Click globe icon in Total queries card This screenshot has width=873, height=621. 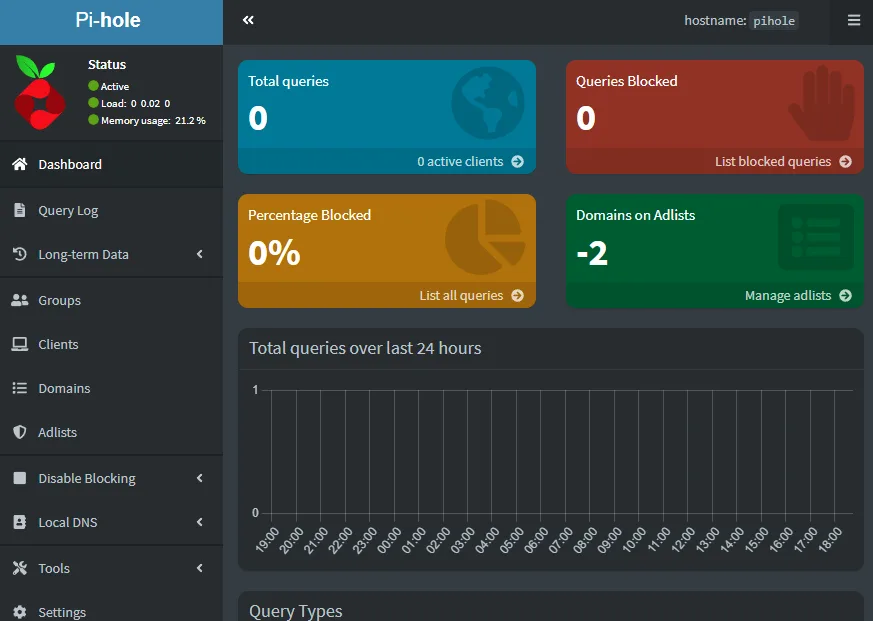(x=487, y=103)
